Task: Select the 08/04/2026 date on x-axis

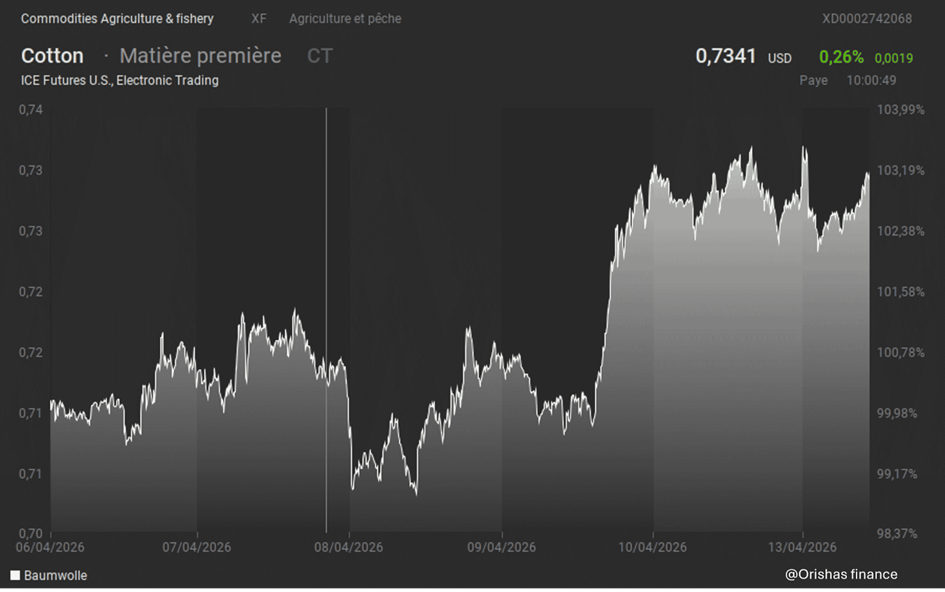Action: click(x=348, y=547)
